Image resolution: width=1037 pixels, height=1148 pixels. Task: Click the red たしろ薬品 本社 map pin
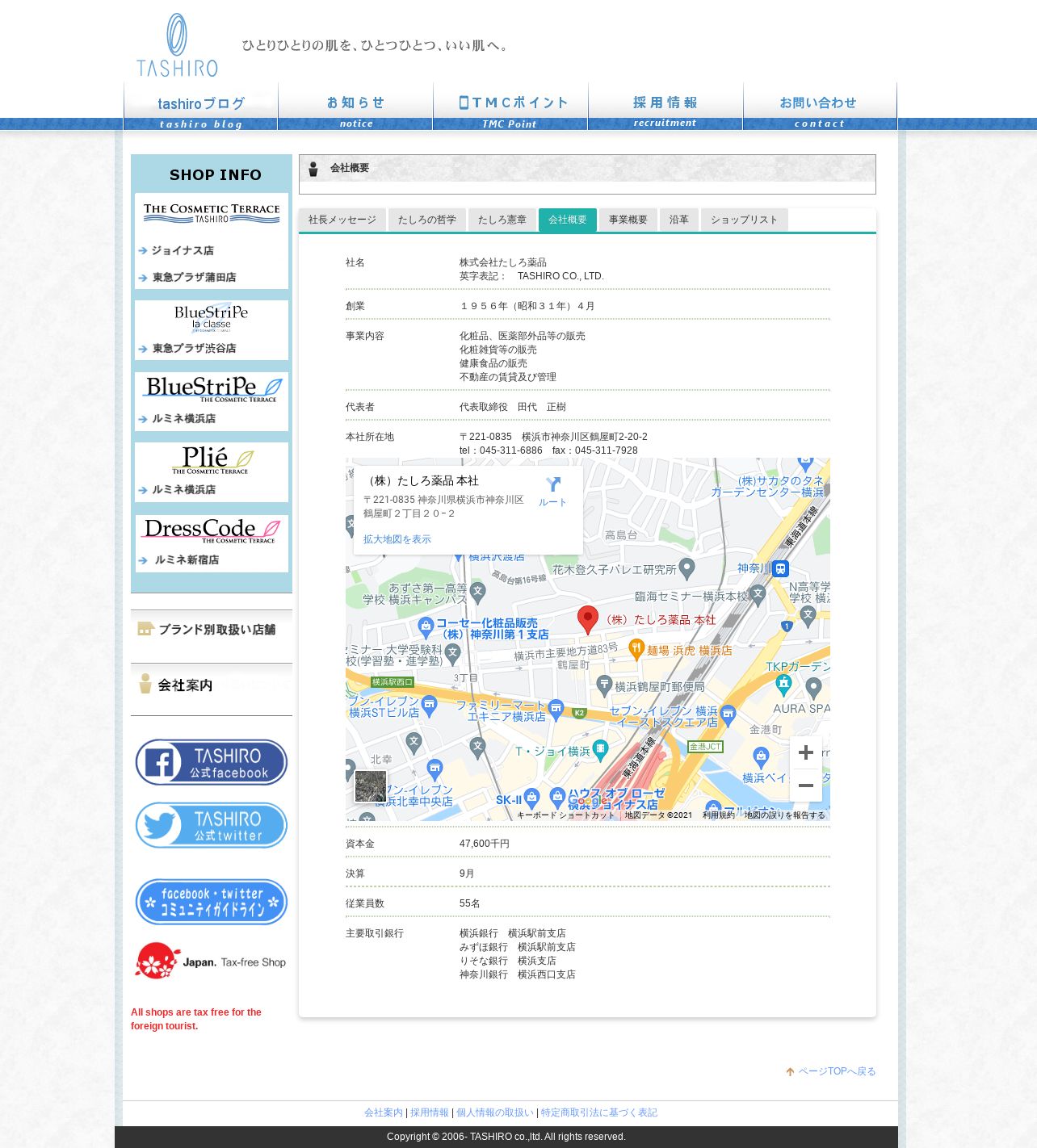tap(588, 620)
